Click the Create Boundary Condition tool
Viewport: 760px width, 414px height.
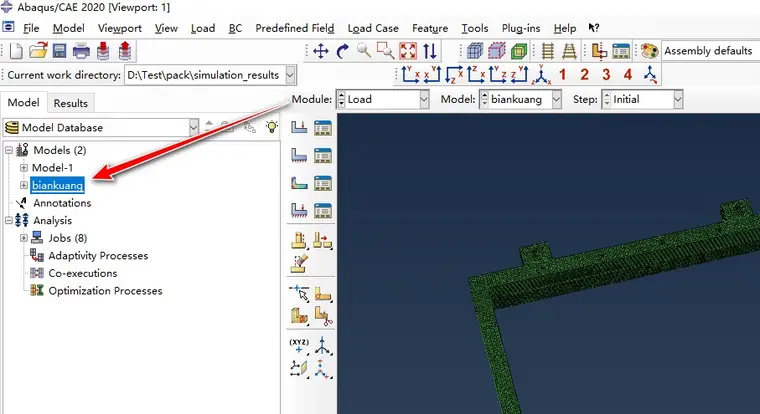click(299, 156)
